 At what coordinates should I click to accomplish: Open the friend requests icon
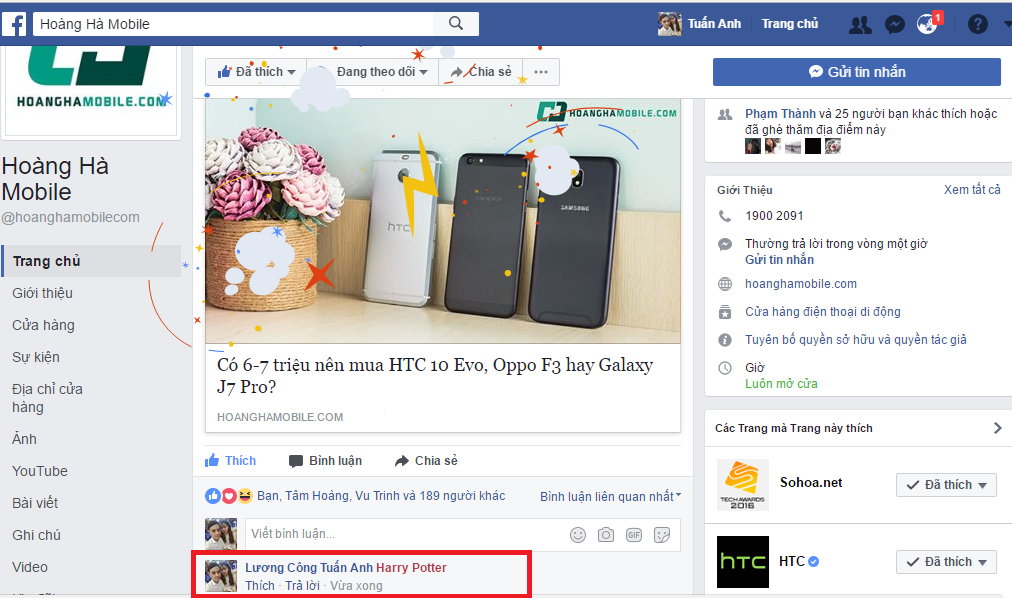tap(859, 24)
